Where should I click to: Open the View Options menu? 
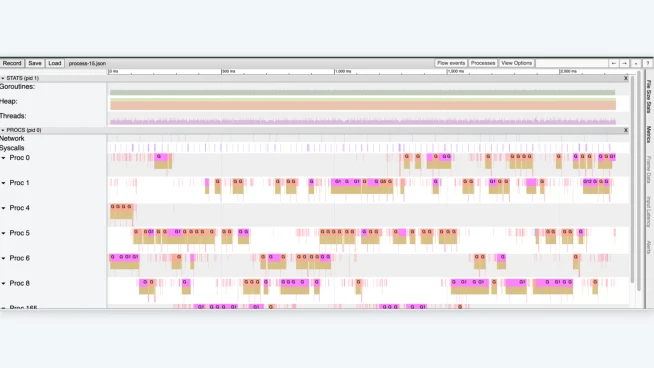point(516,63)
